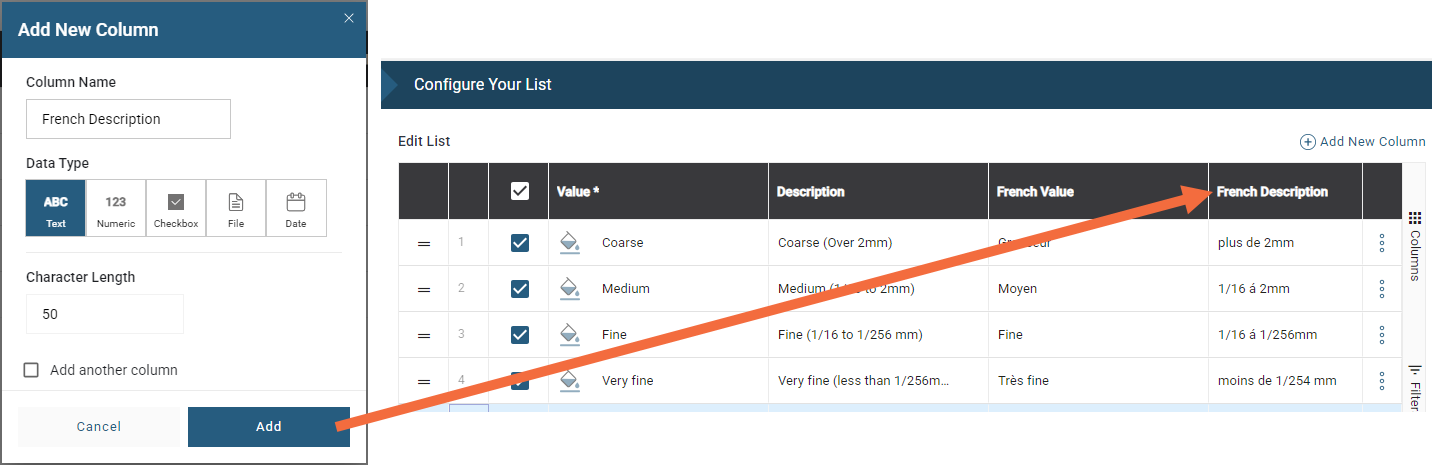Image resolution: width=1432 pixels, height=465 pixels.
Task: Collapse the Configure Your List section arrow
Action: click(391, 85)
